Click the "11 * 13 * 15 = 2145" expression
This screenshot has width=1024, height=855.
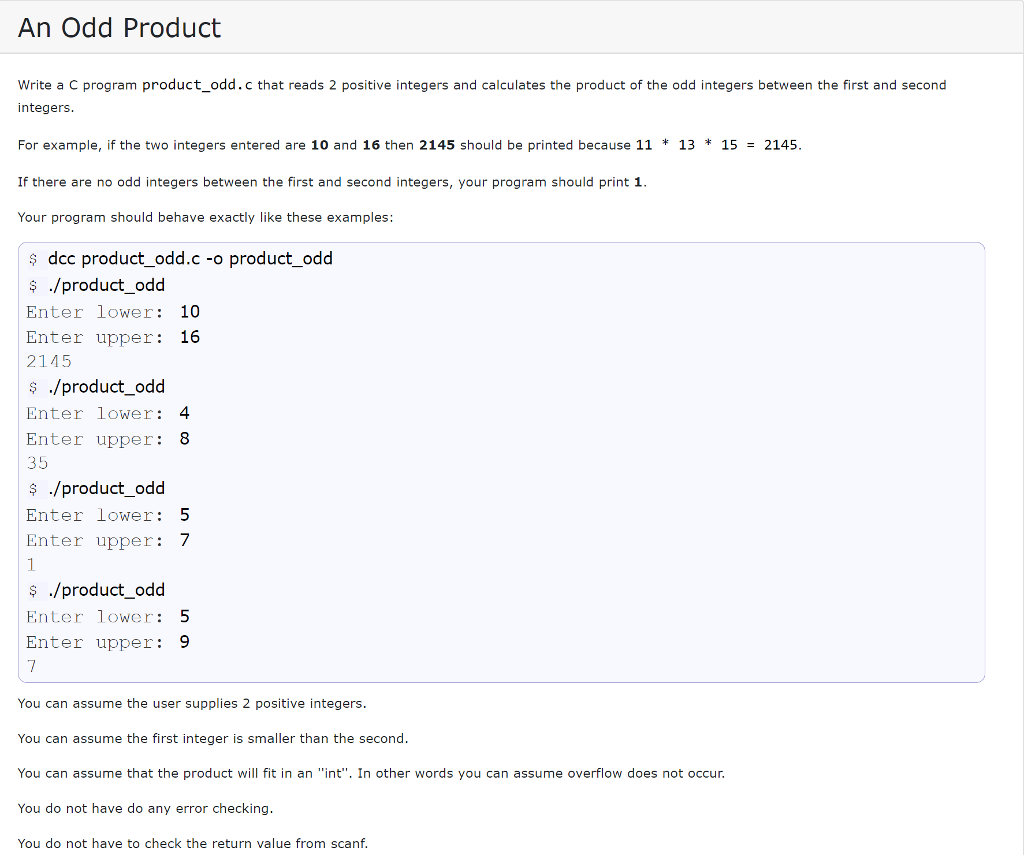(x=717, y=145)
